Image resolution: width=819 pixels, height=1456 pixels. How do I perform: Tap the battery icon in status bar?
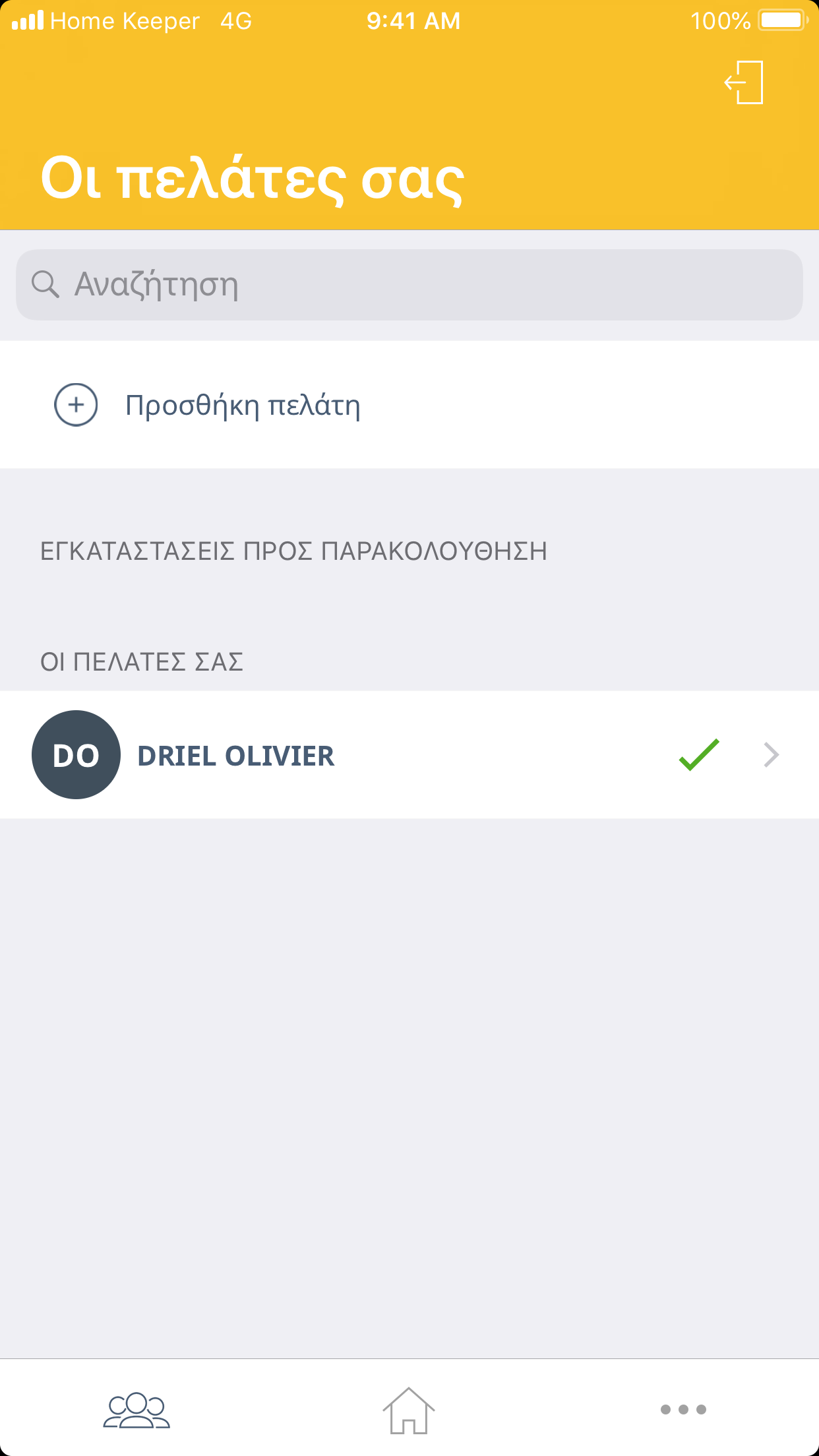783,20
